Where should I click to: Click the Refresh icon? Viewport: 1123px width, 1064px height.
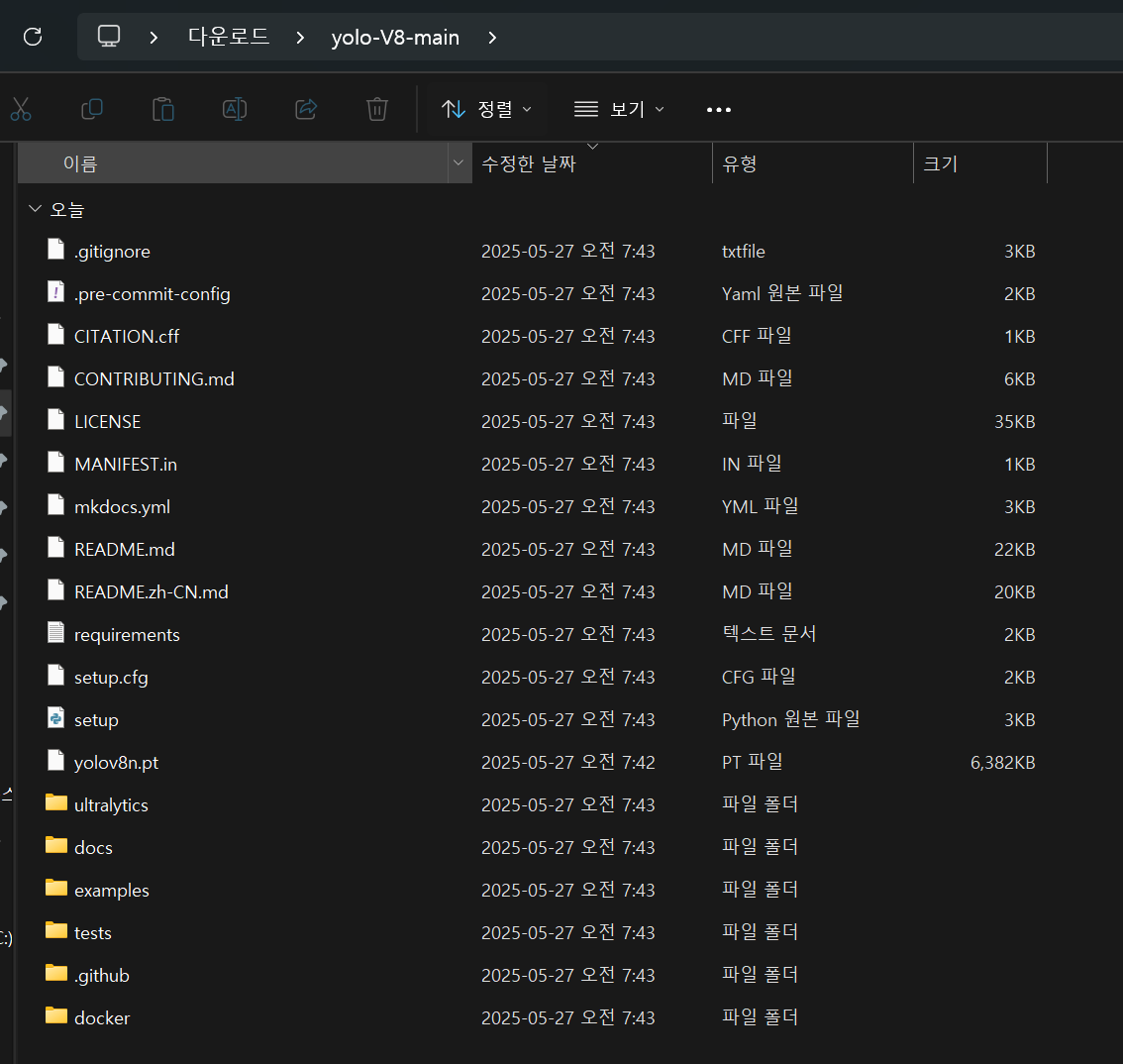pos(33,37)
